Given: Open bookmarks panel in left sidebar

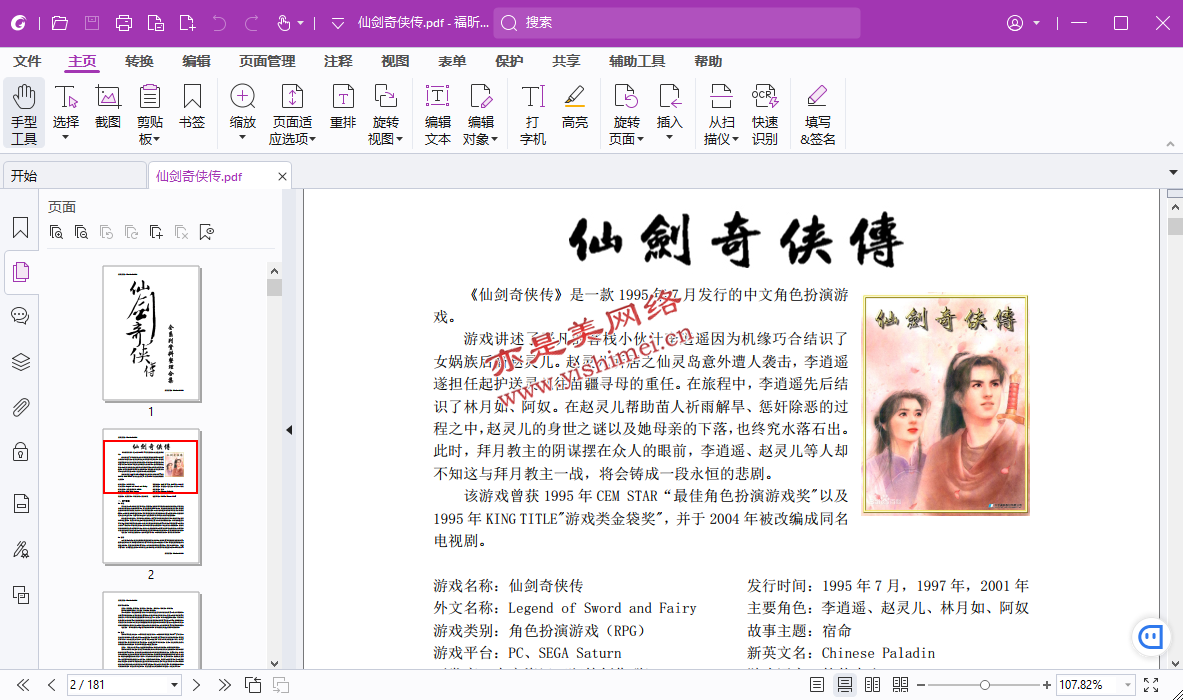Looking at the screenshot, I should (20, 227).
